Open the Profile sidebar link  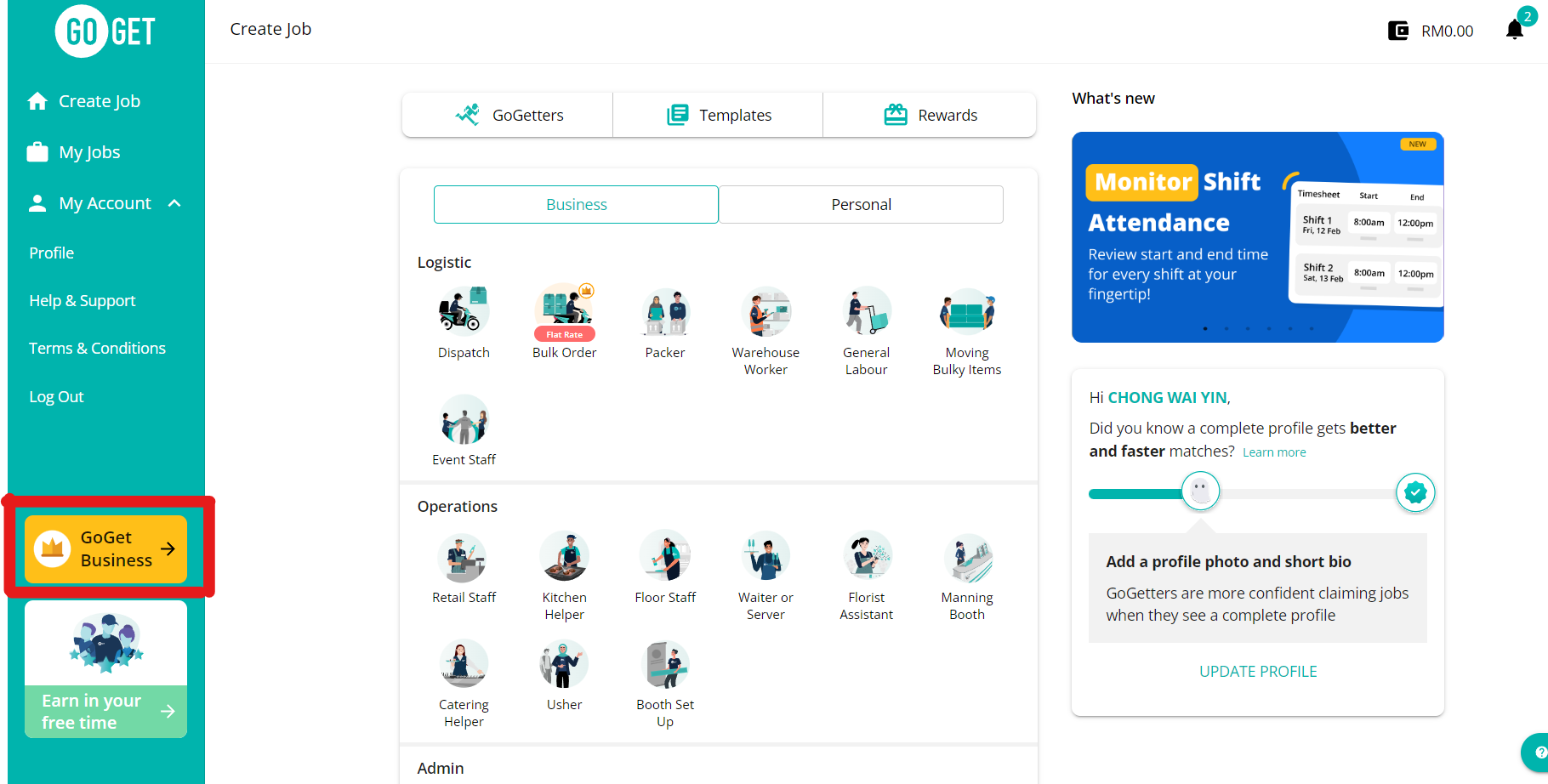pyautogui.click(x=51, y=253)
